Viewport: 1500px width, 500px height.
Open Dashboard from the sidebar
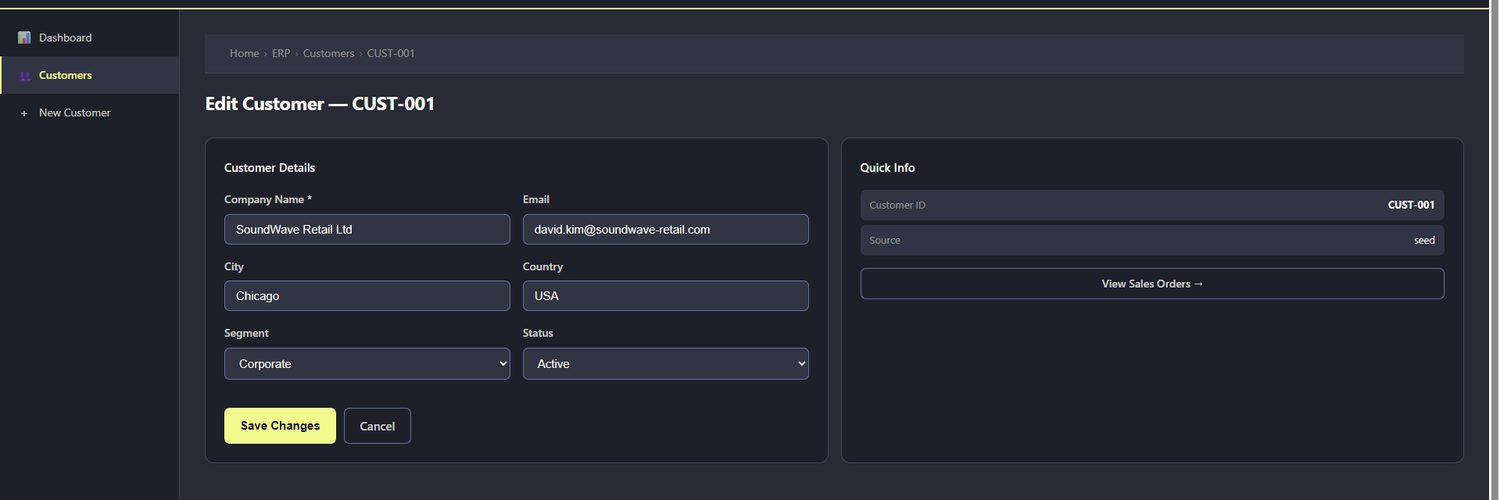tap(90, 38)
